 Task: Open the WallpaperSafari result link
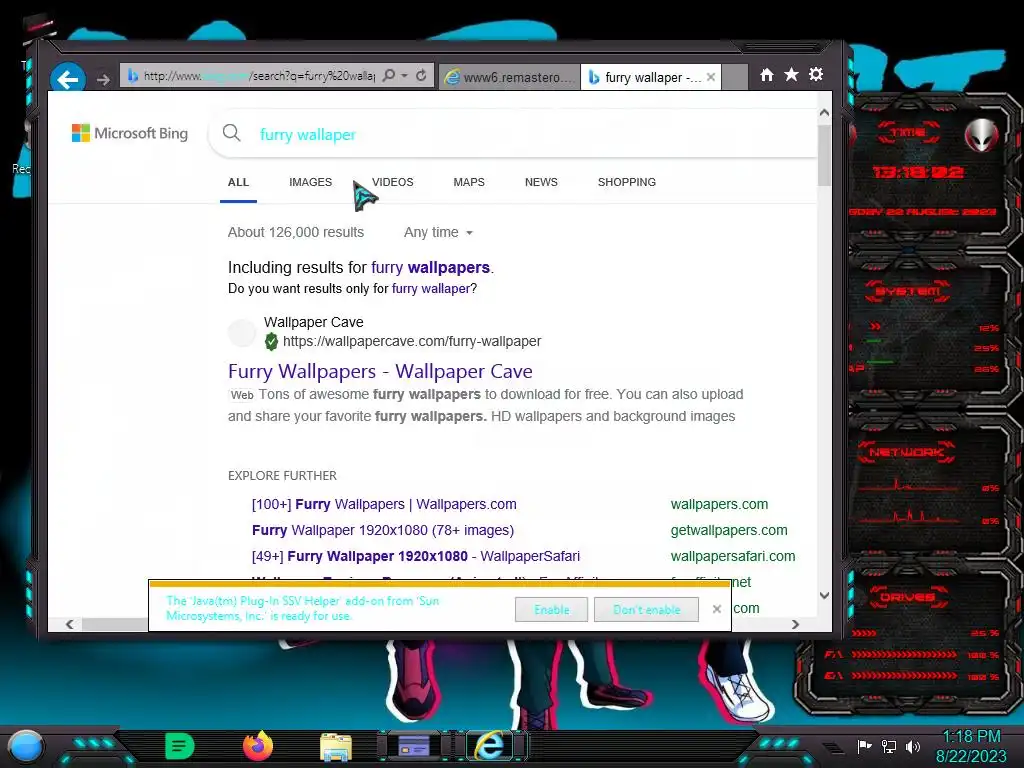[x=415, y=556]
